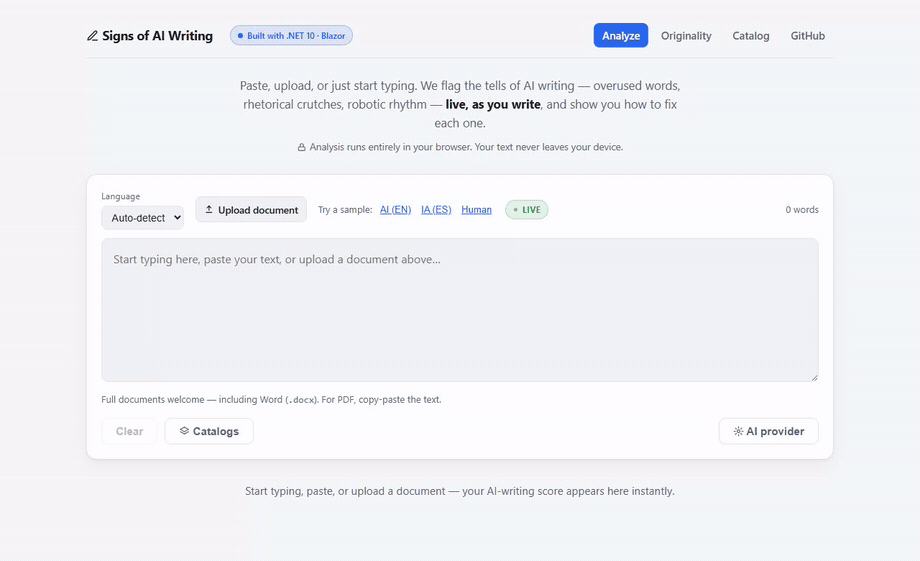Click the 'Analysis runs entirely in your browser' notice
Image resolution: width=920 pixels, height=561 pixels.
pos(466,147)
